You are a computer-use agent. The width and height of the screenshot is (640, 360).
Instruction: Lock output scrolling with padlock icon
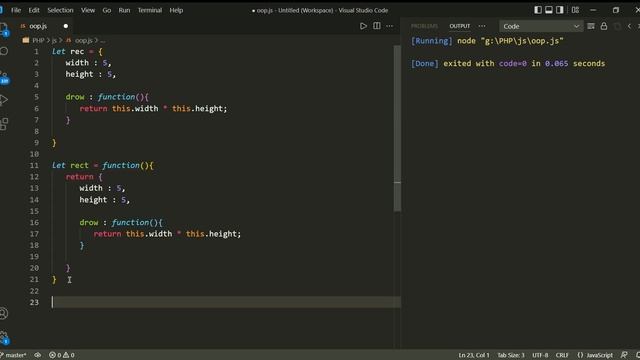pyautogui.click(x=604, y=26)
